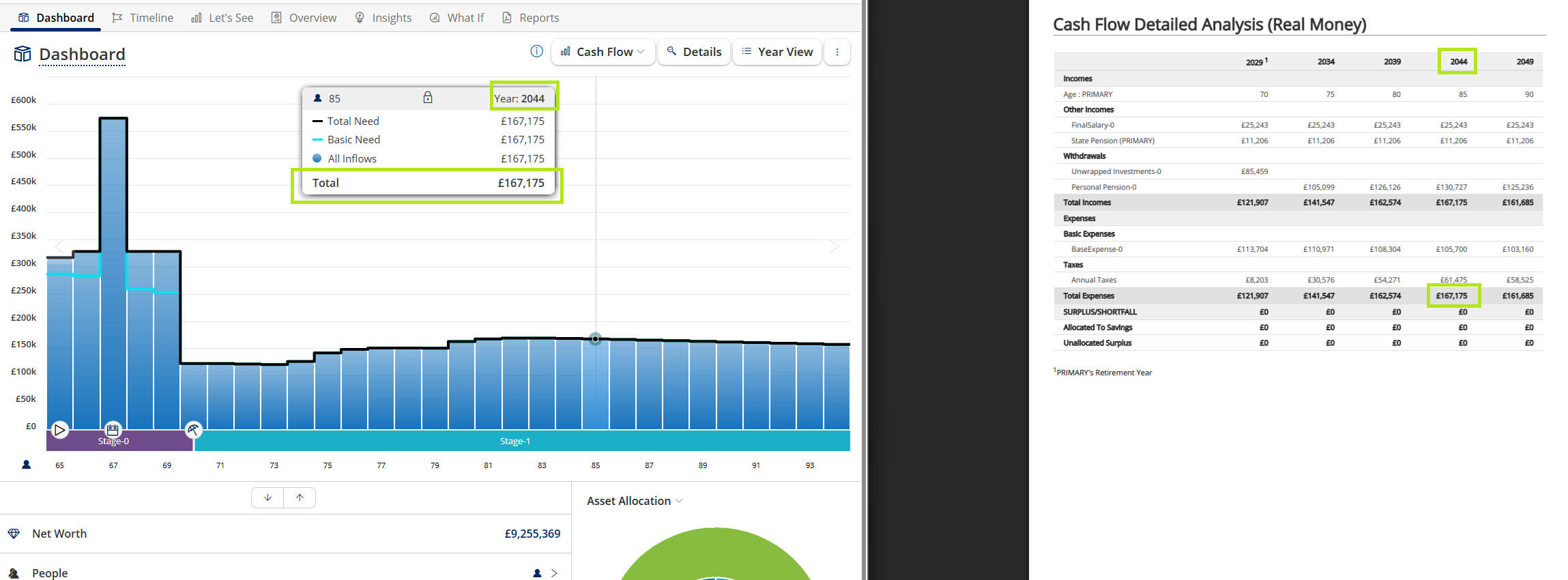1568x580 pixels.
Task: Toggle the lock icon in the tooltip
Action: 428,98
